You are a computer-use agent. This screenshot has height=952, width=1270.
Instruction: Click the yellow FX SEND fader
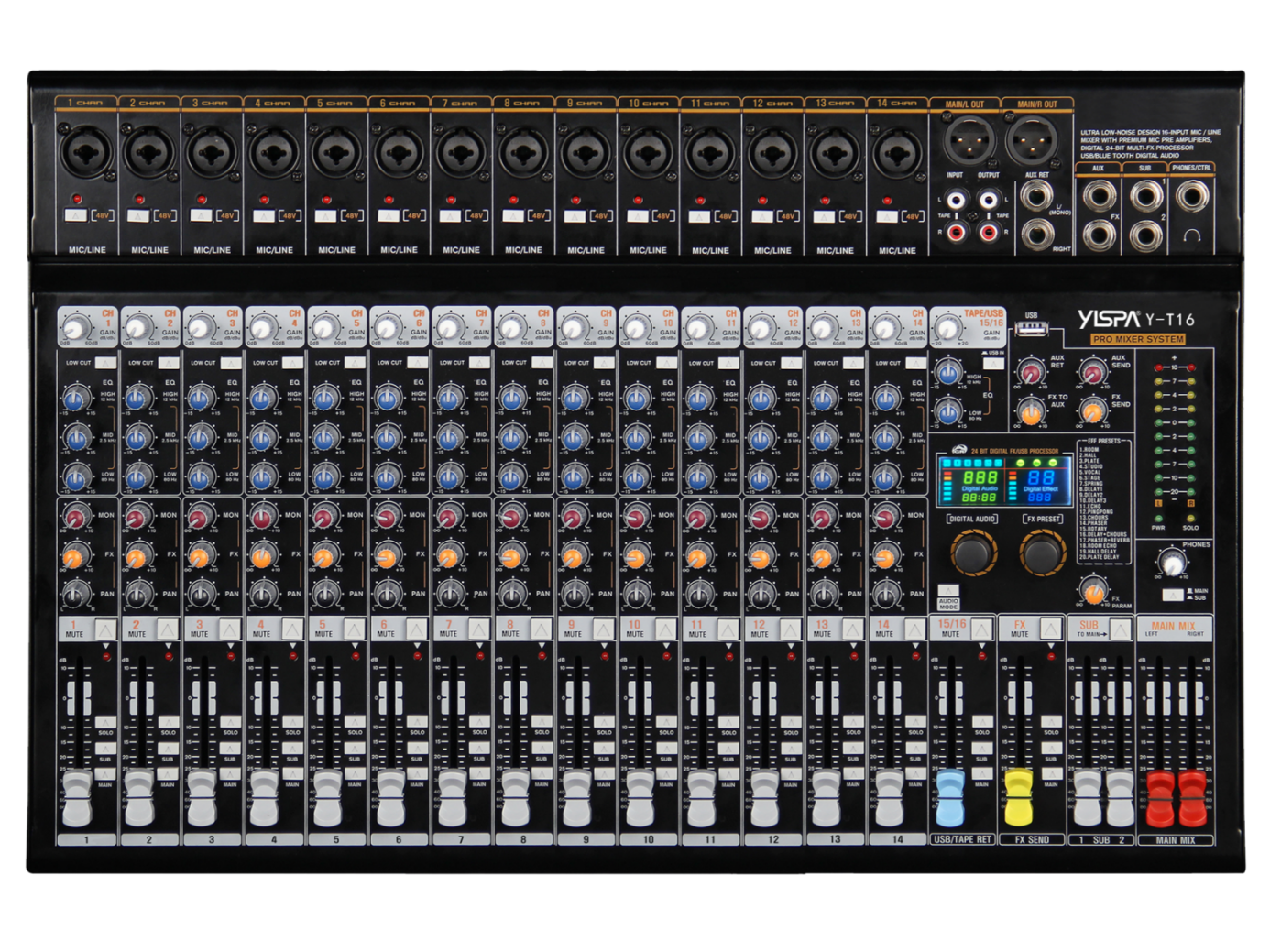click(1019, 797)
